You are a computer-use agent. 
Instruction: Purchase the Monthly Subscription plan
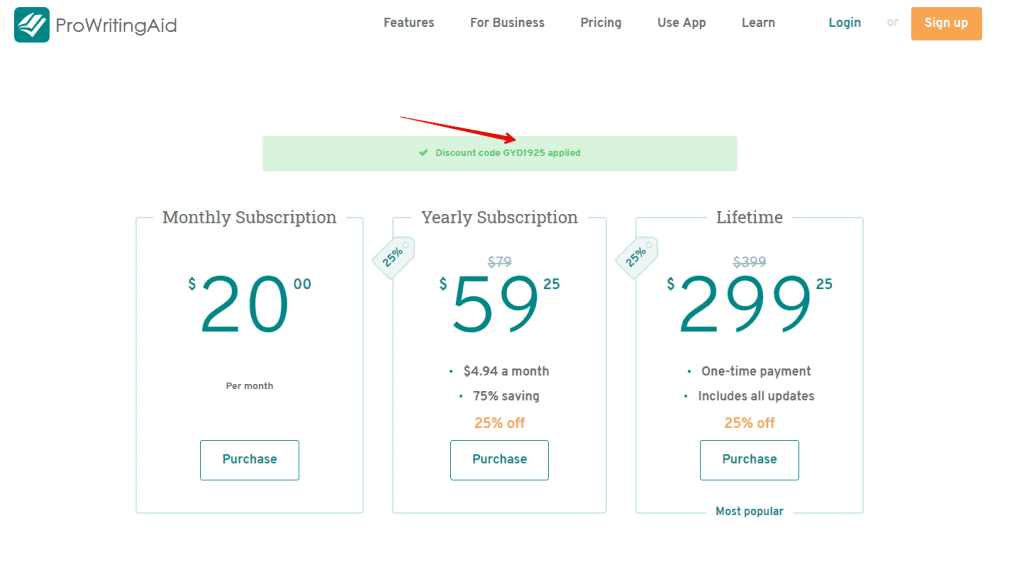click(x=249, y=460)
